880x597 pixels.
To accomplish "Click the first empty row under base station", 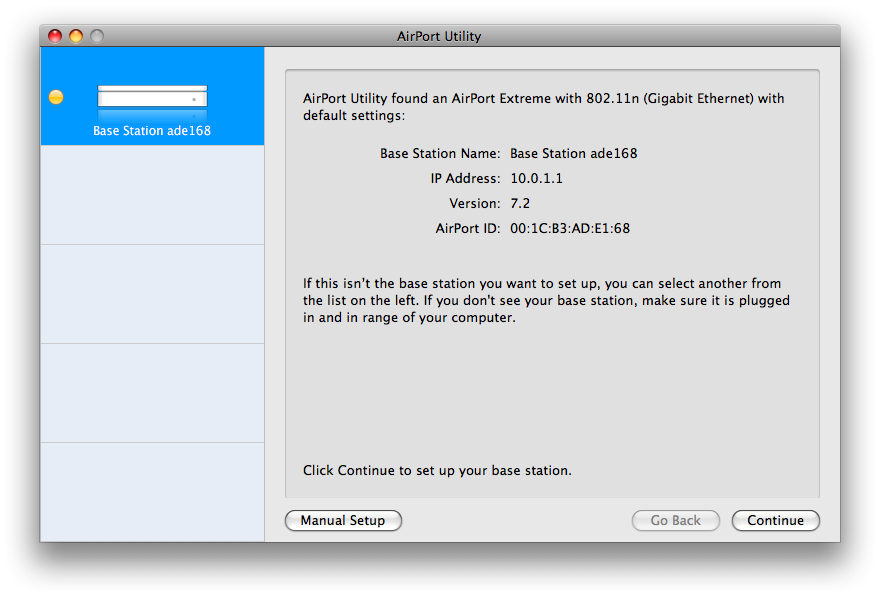I will [152, 195].
